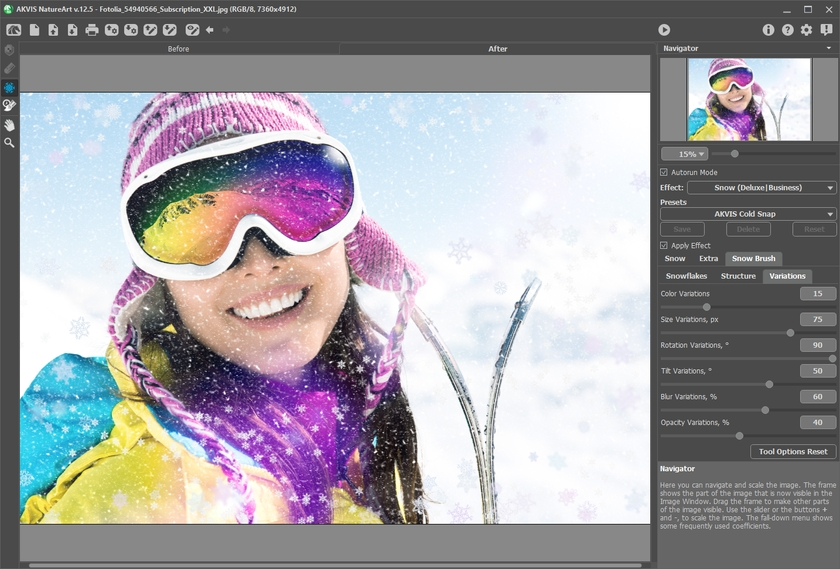This screenshot has height=569, width=840.
Task: Show program info via info icon
Action: click(x=768, y=30)
